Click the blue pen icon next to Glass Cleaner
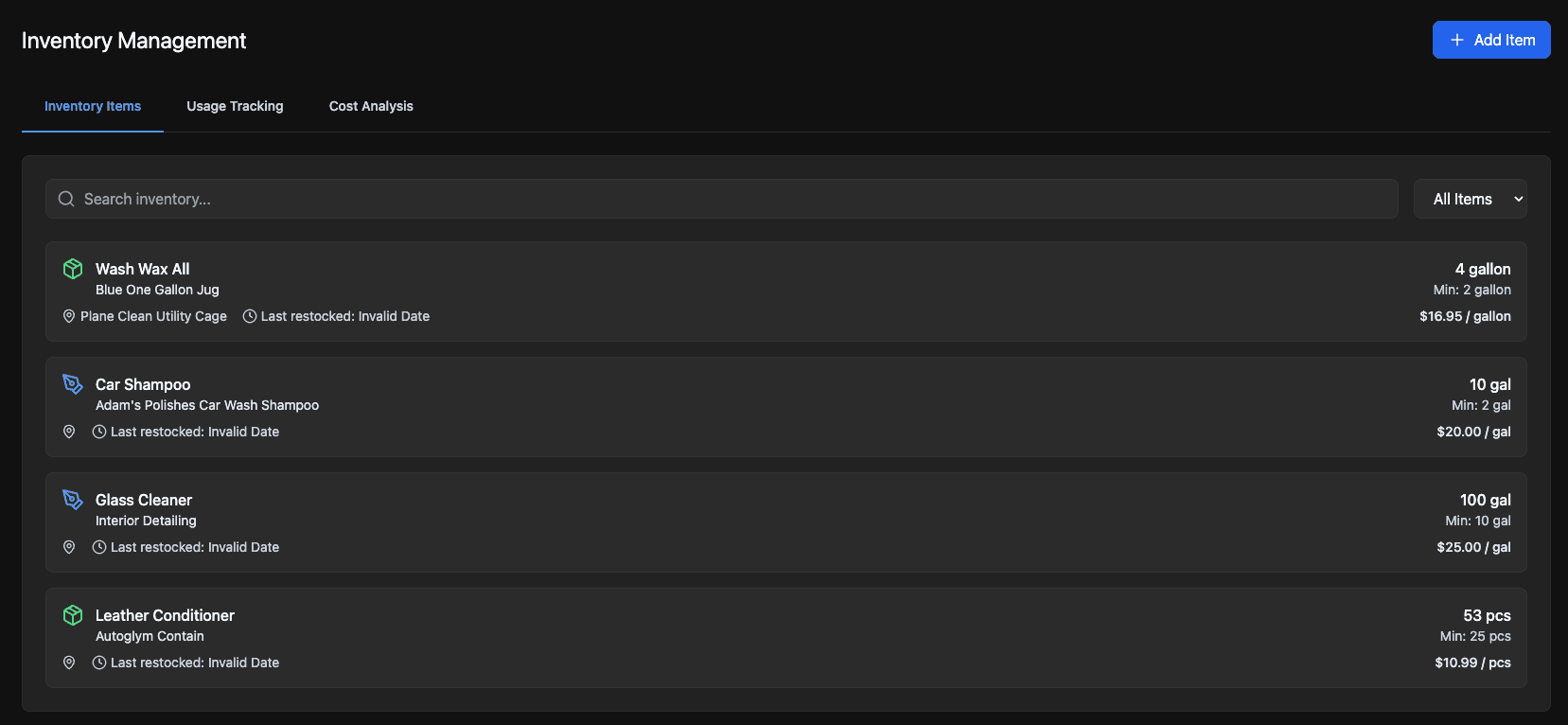This screenshot has width=1568, height=725. (73, 500)
